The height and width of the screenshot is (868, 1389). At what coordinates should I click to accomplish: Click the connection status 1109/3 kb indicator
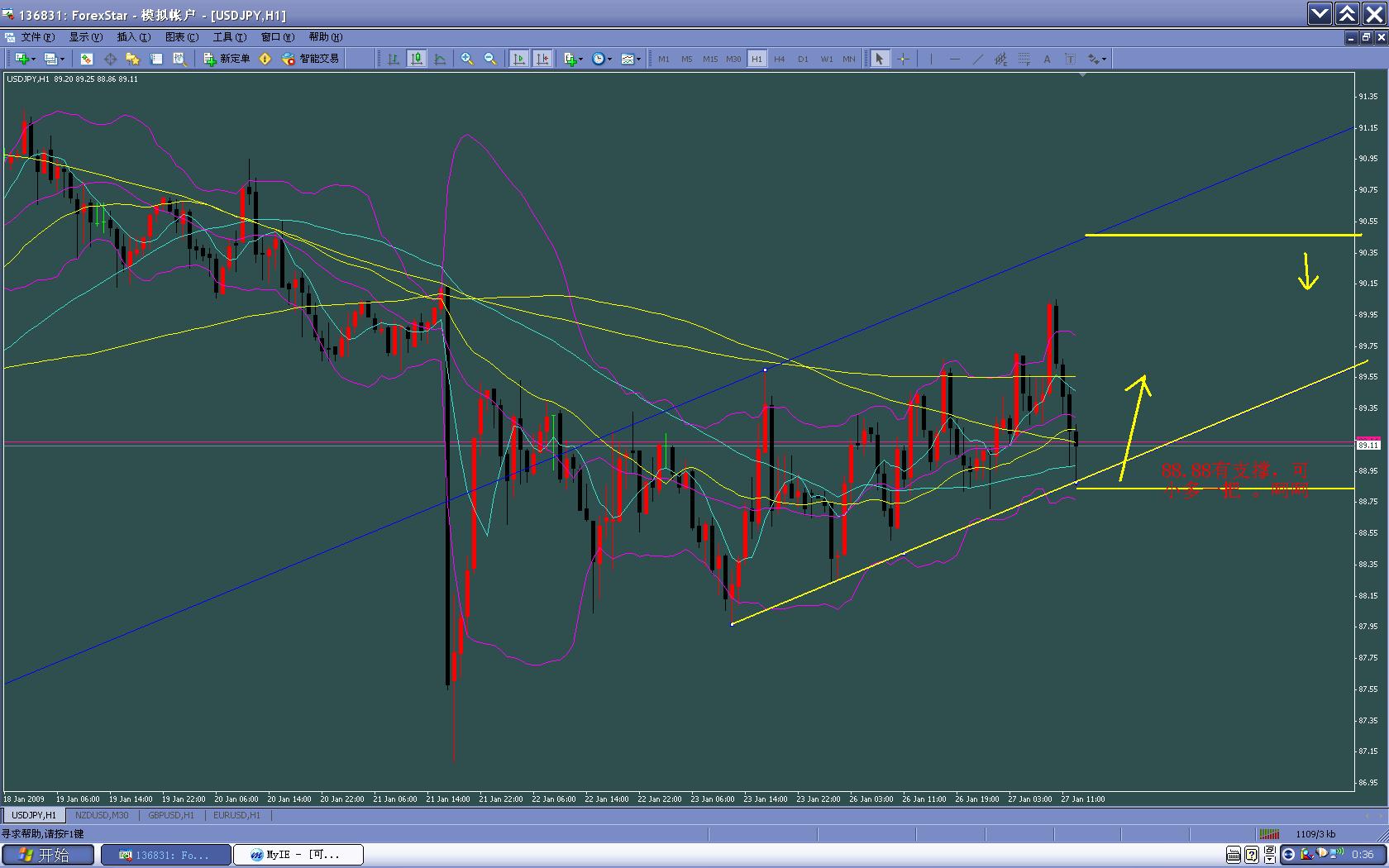pos(1315,834)
